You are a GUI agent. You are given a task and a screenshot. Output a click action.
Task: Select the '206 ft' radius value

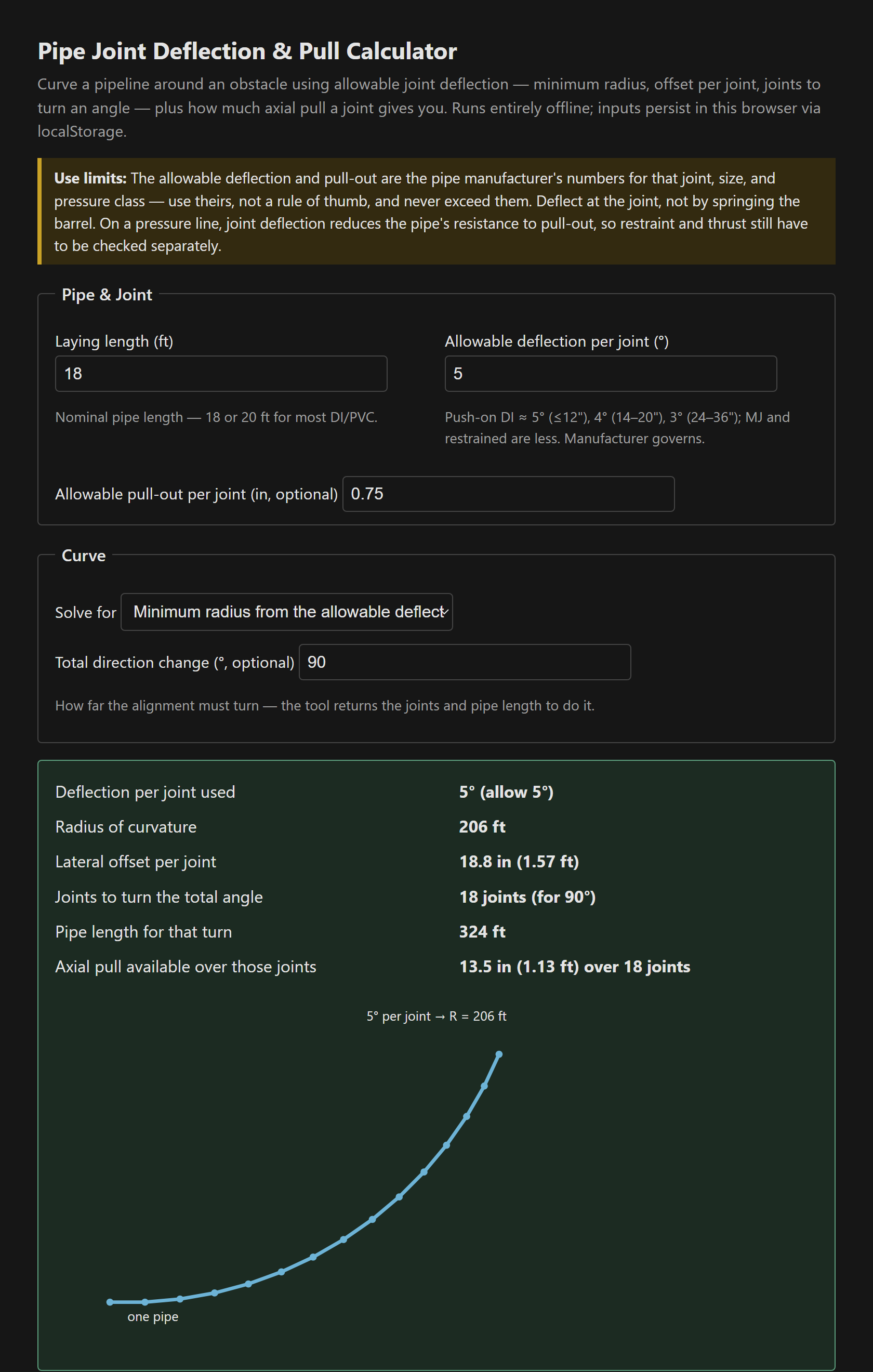point(482,827)
